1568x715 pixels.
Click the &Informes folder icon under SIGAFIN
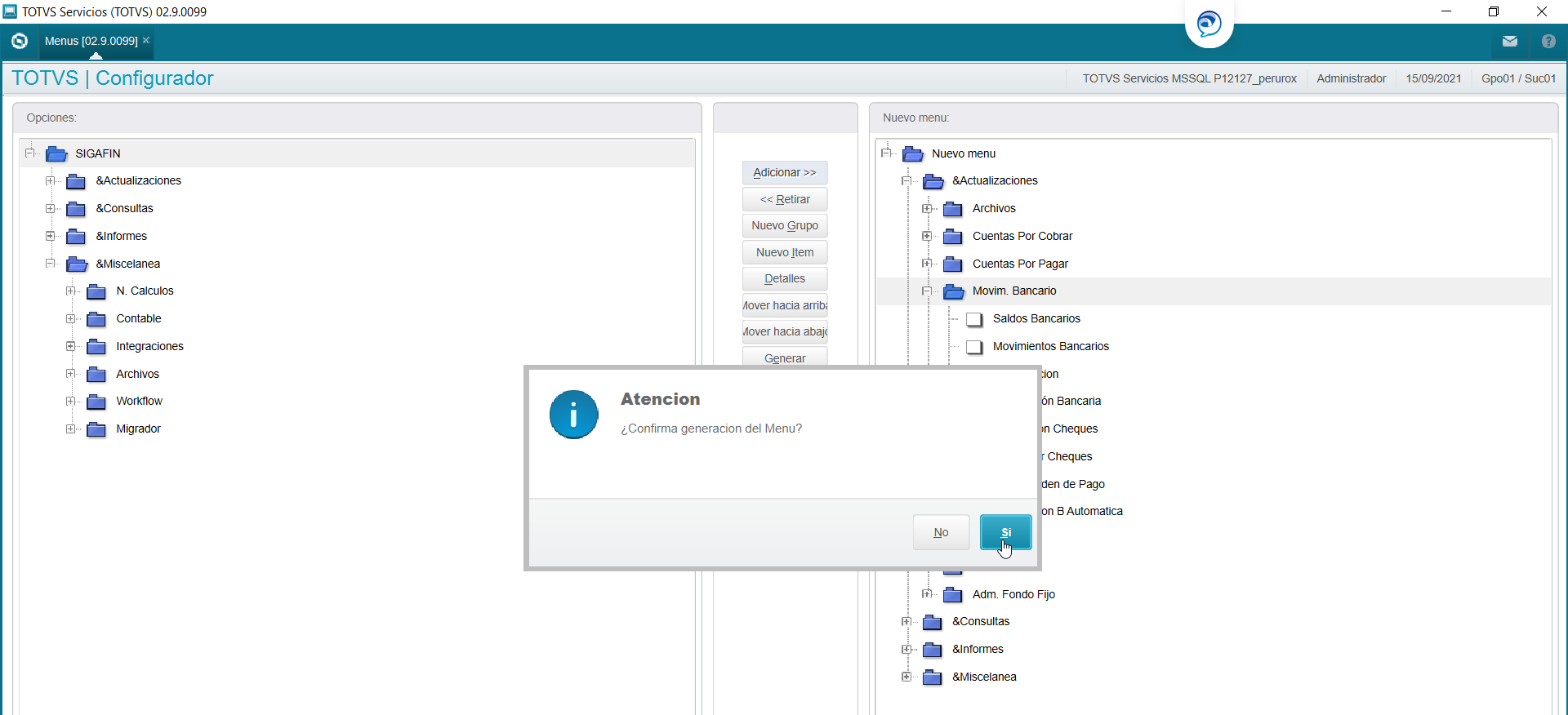(76, 237)
